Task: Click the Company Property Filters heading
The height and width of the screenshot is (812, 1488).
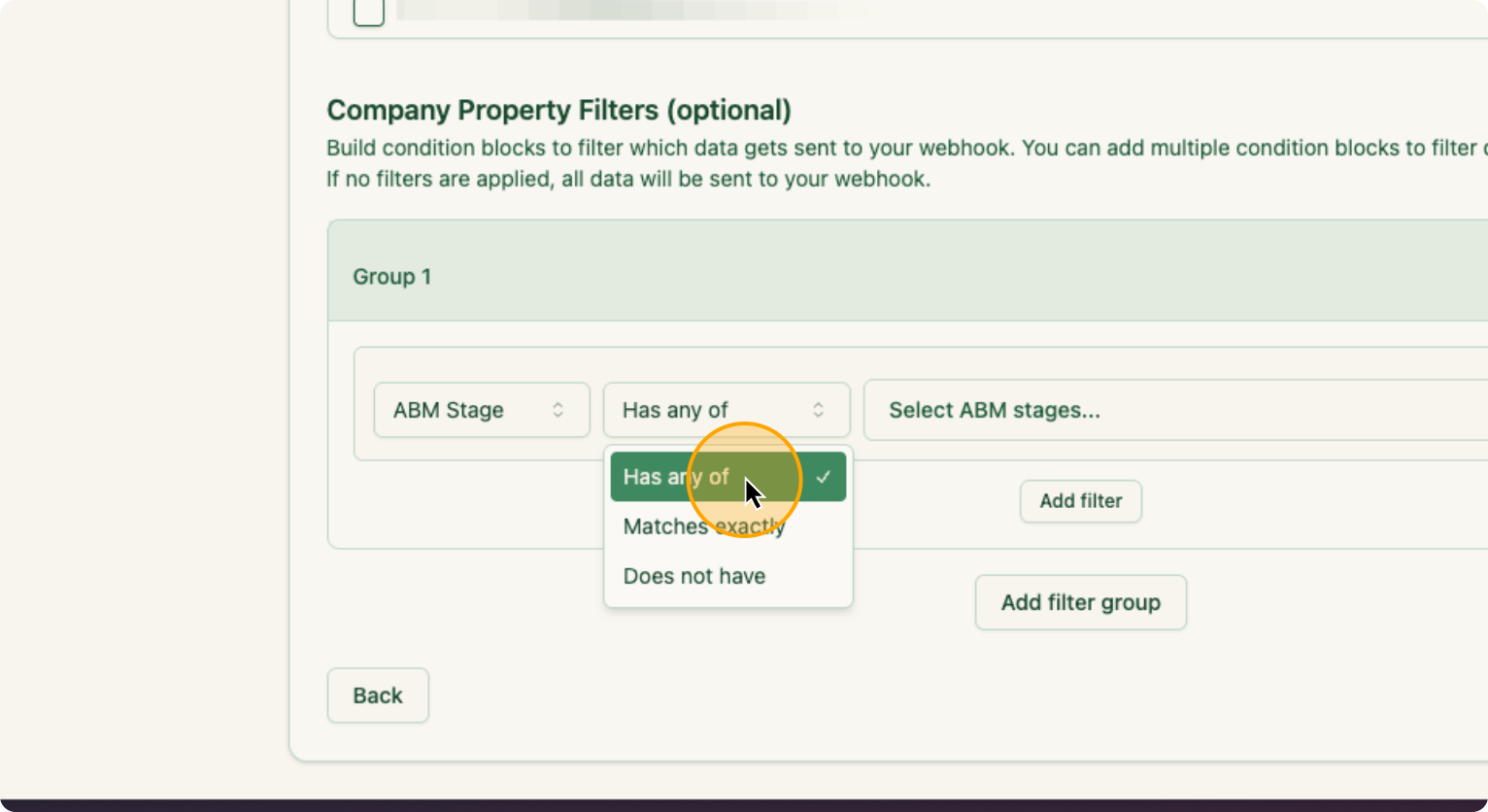Action: pos(558,110)
